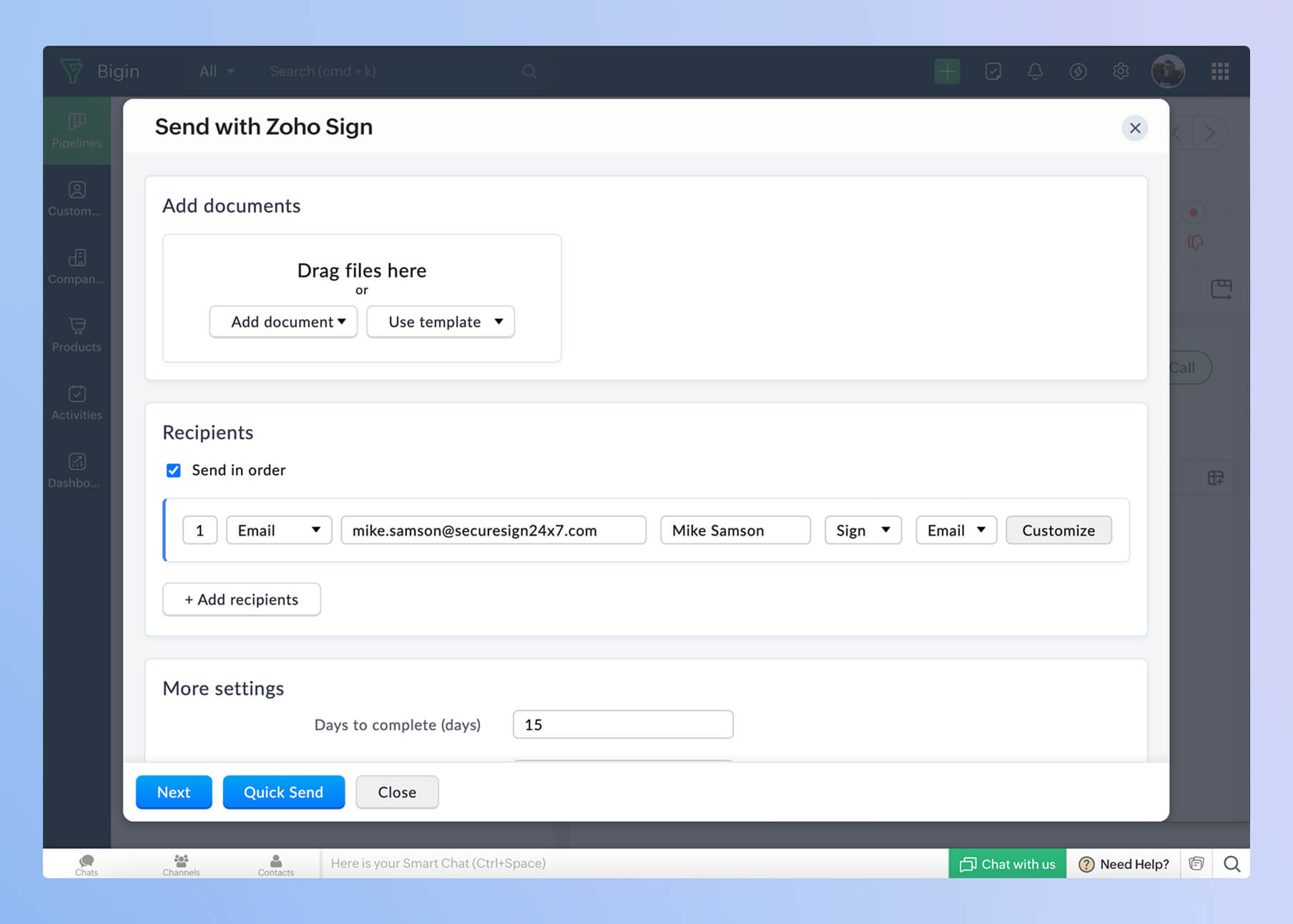Image resolution: width=1293 pixels, height=924 pixels.
Task: Click the Smart Chat input bar
Action: (x=634, y=863)
